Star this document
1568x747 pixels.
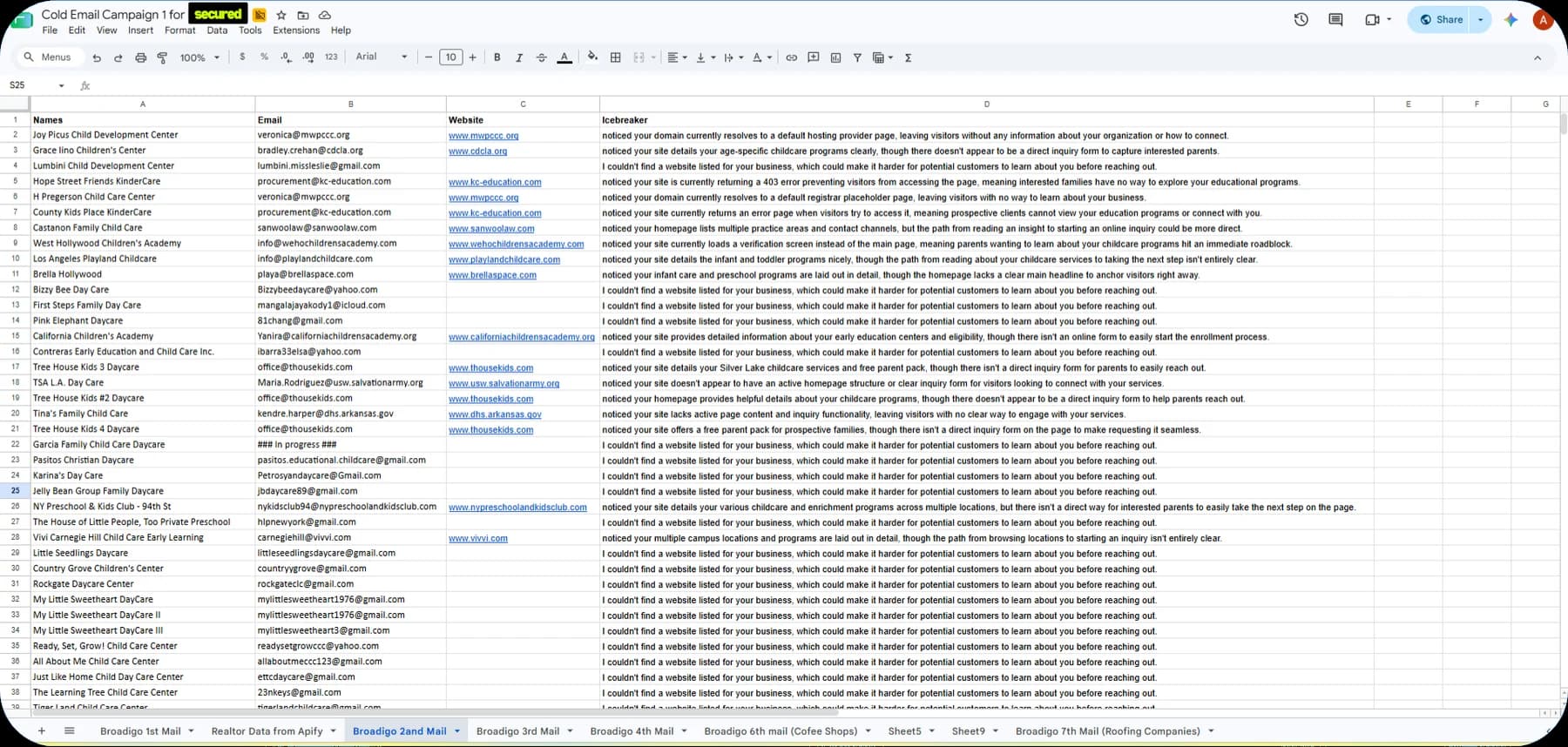coord(281,15)
